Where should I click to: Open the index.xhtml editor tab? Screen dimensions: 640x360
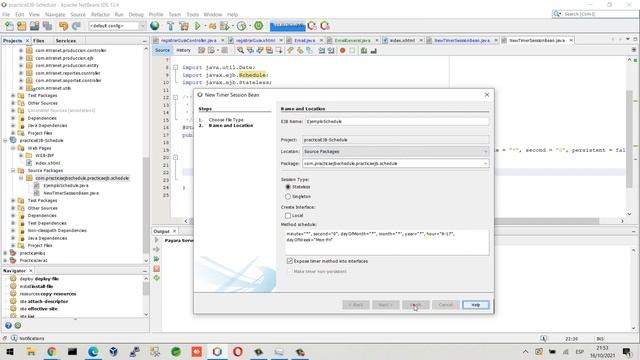click(x=402, y=40)
